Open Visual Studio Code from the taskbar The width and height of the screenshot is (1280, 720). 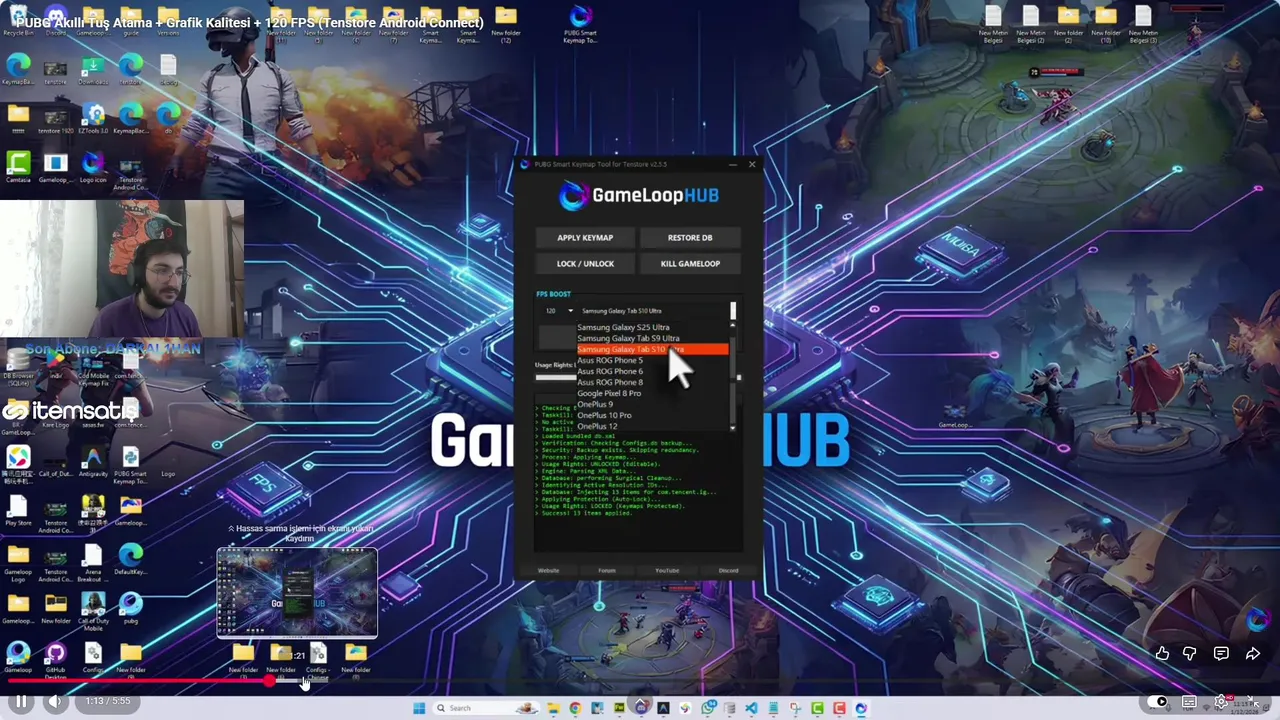[x=751, y=708]
